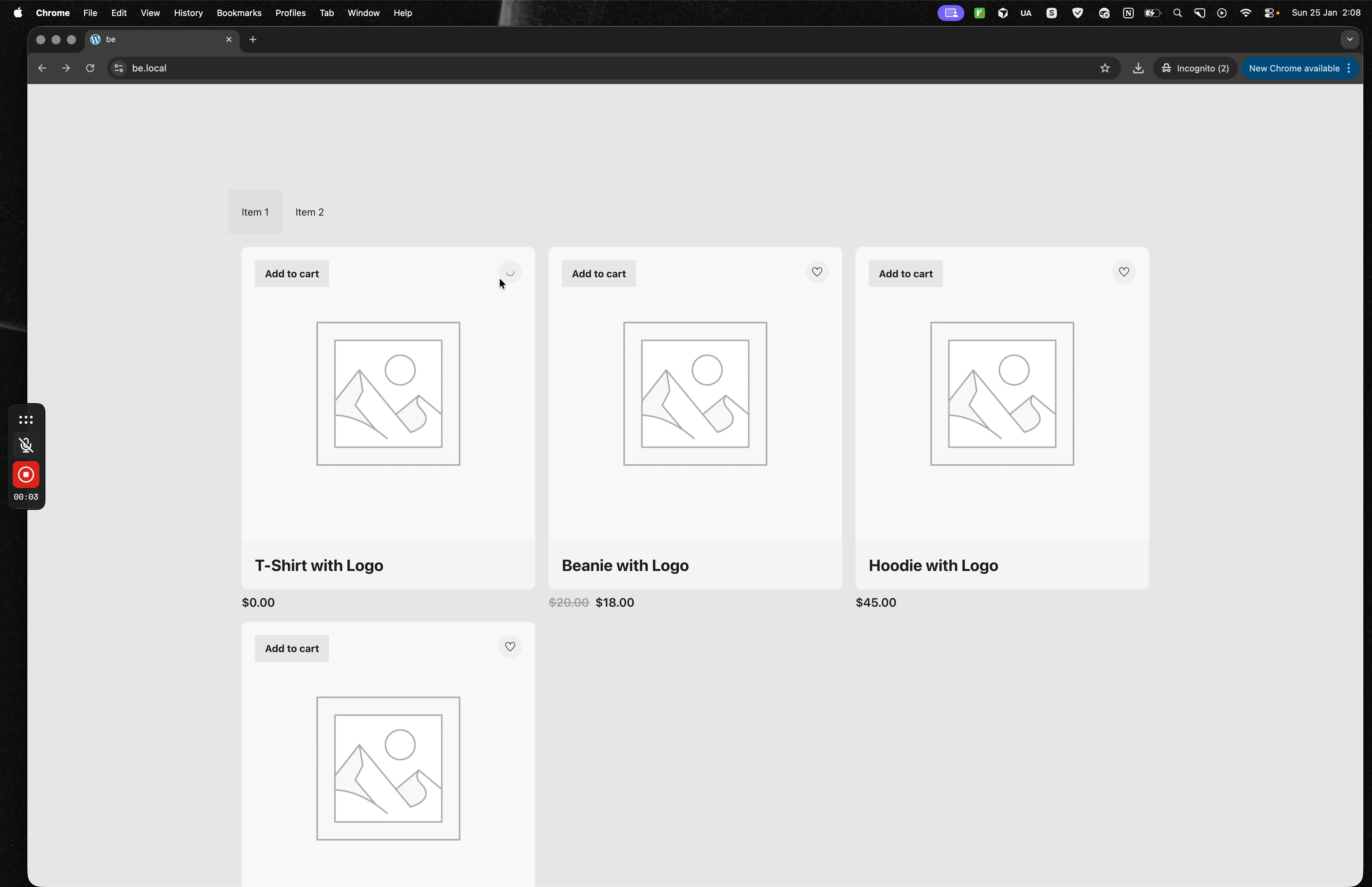Click the Incognito (2) indicator
The width and height of the screenshot is (1372, 887).
1195,68
